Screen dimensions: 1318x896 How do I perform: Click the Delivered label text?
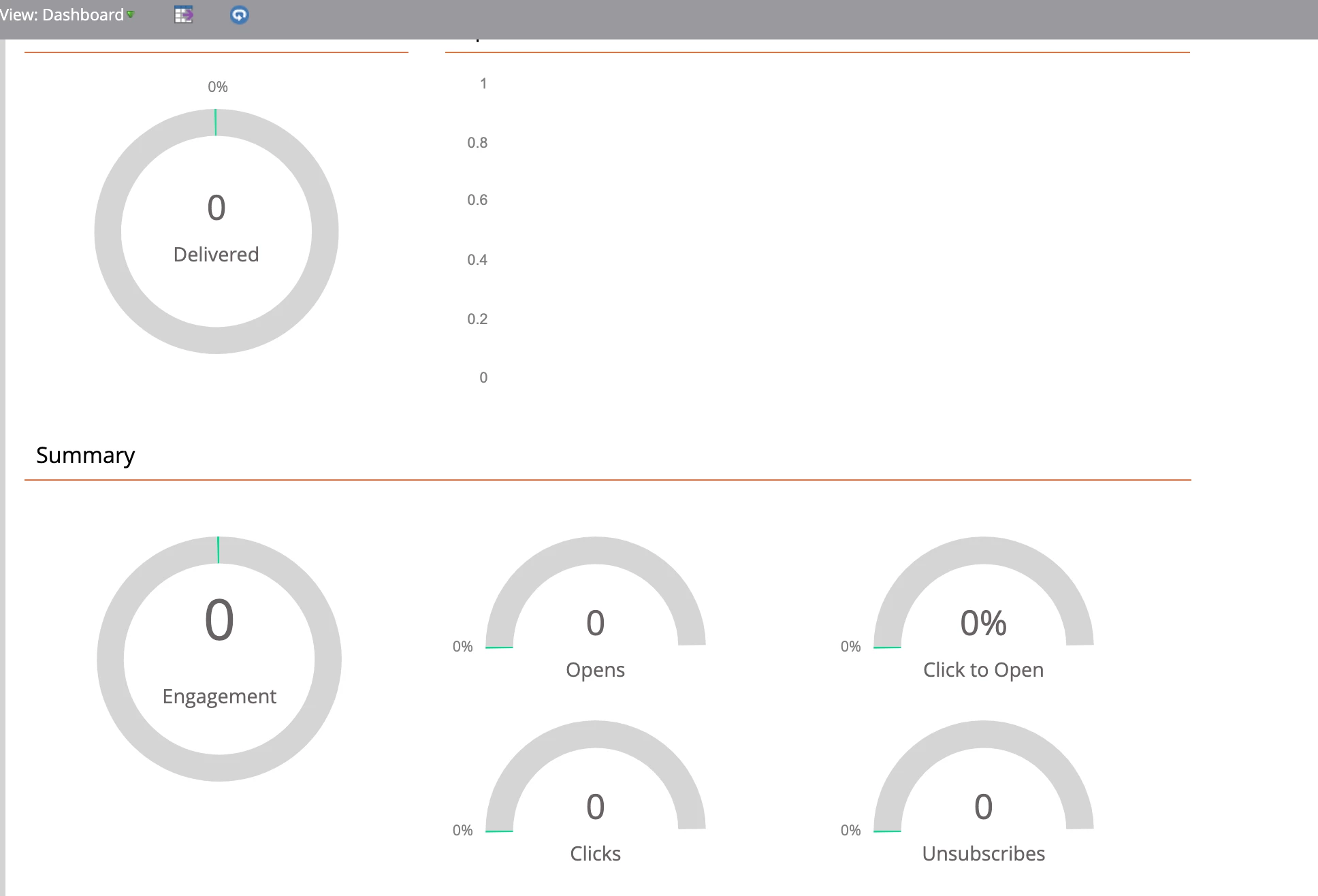pos(216,255)
